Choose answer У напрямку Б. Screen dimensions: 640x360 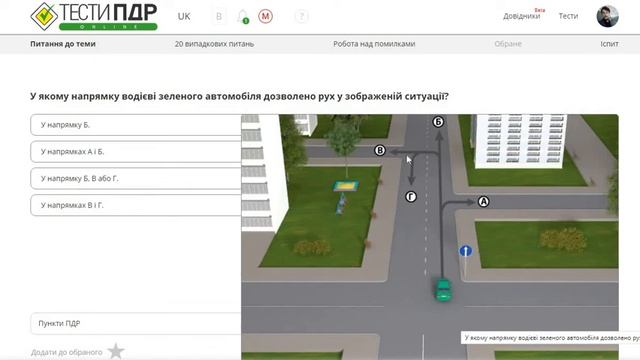click(136, 125)
